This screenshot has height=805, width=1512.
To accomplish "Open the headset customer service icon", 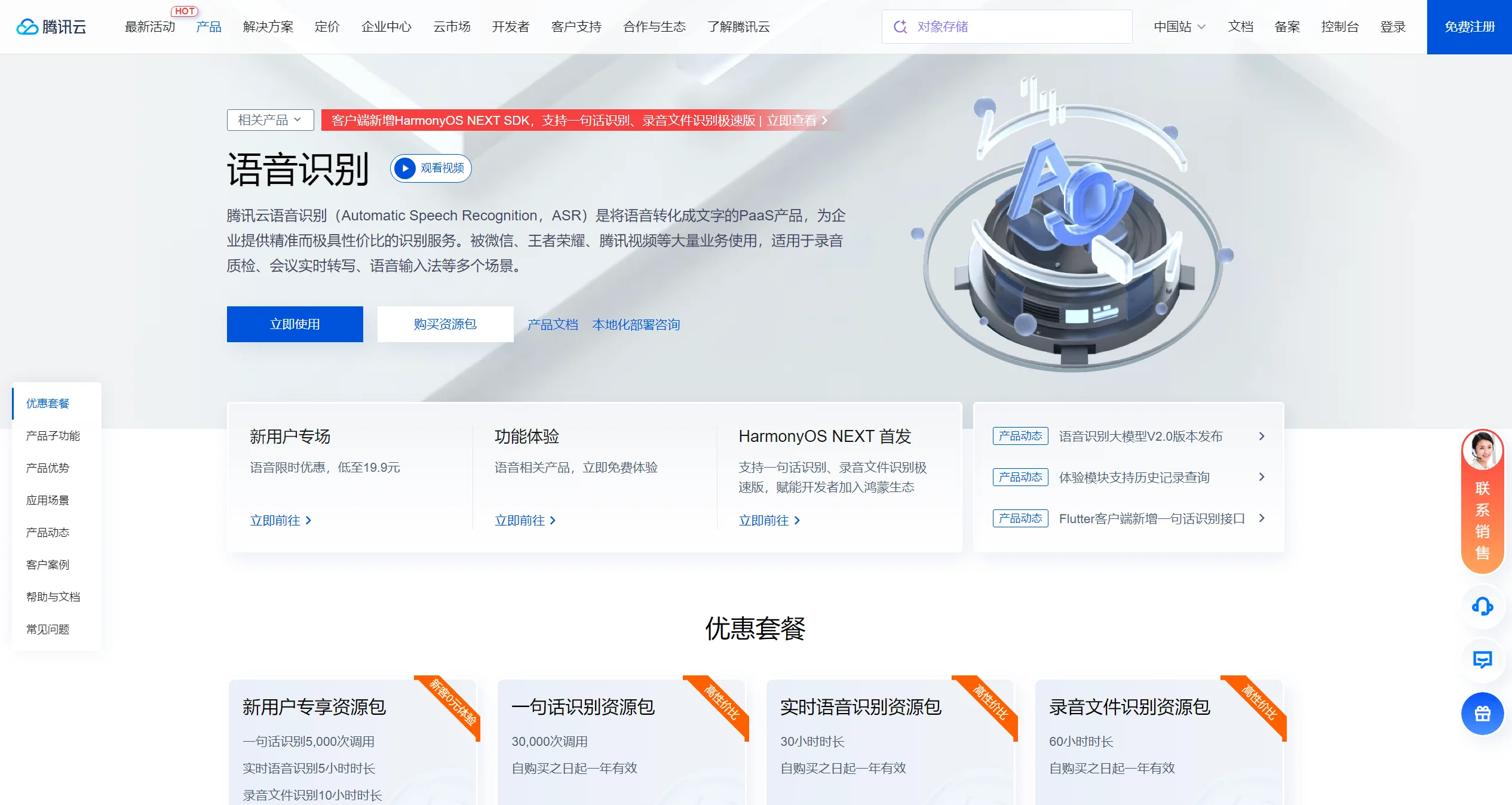I will (1482, 607).
